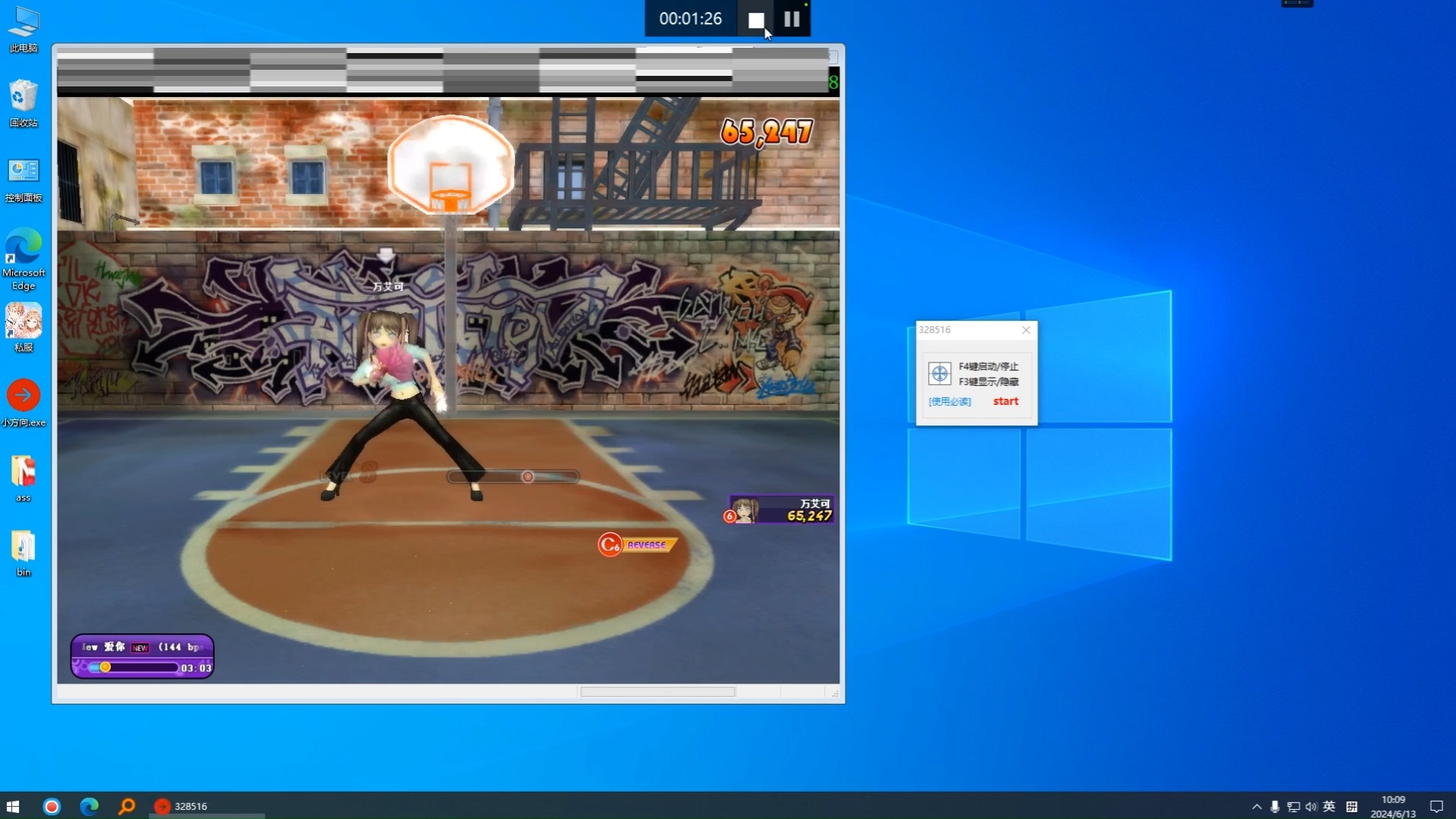Image resolution: width=1456 pixels, height=819 pixels.
Task: Stop the screen recording
Action: (x=756, y=20)
